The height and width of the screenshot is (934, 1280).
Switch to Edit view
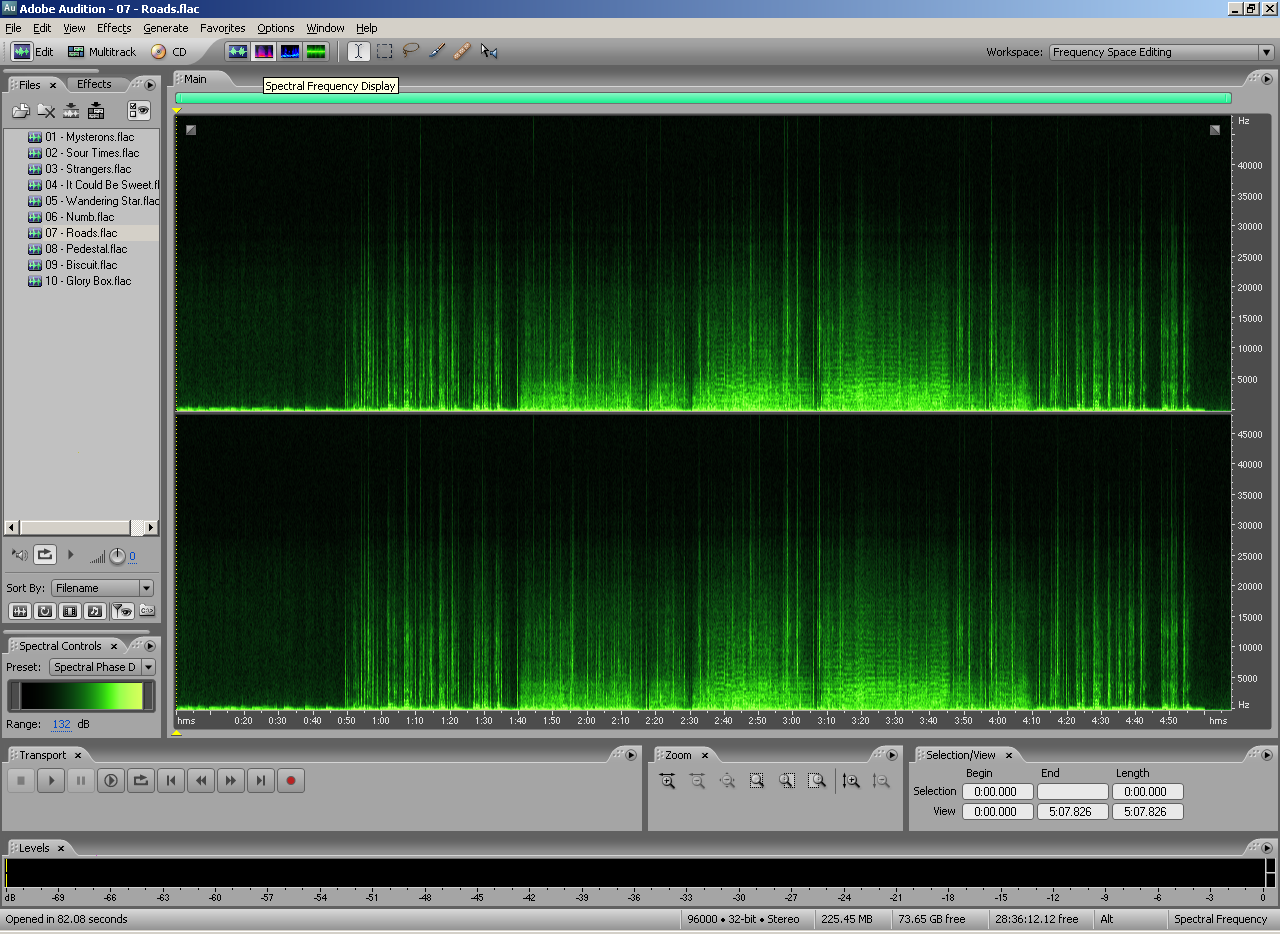tap(33, 52)
